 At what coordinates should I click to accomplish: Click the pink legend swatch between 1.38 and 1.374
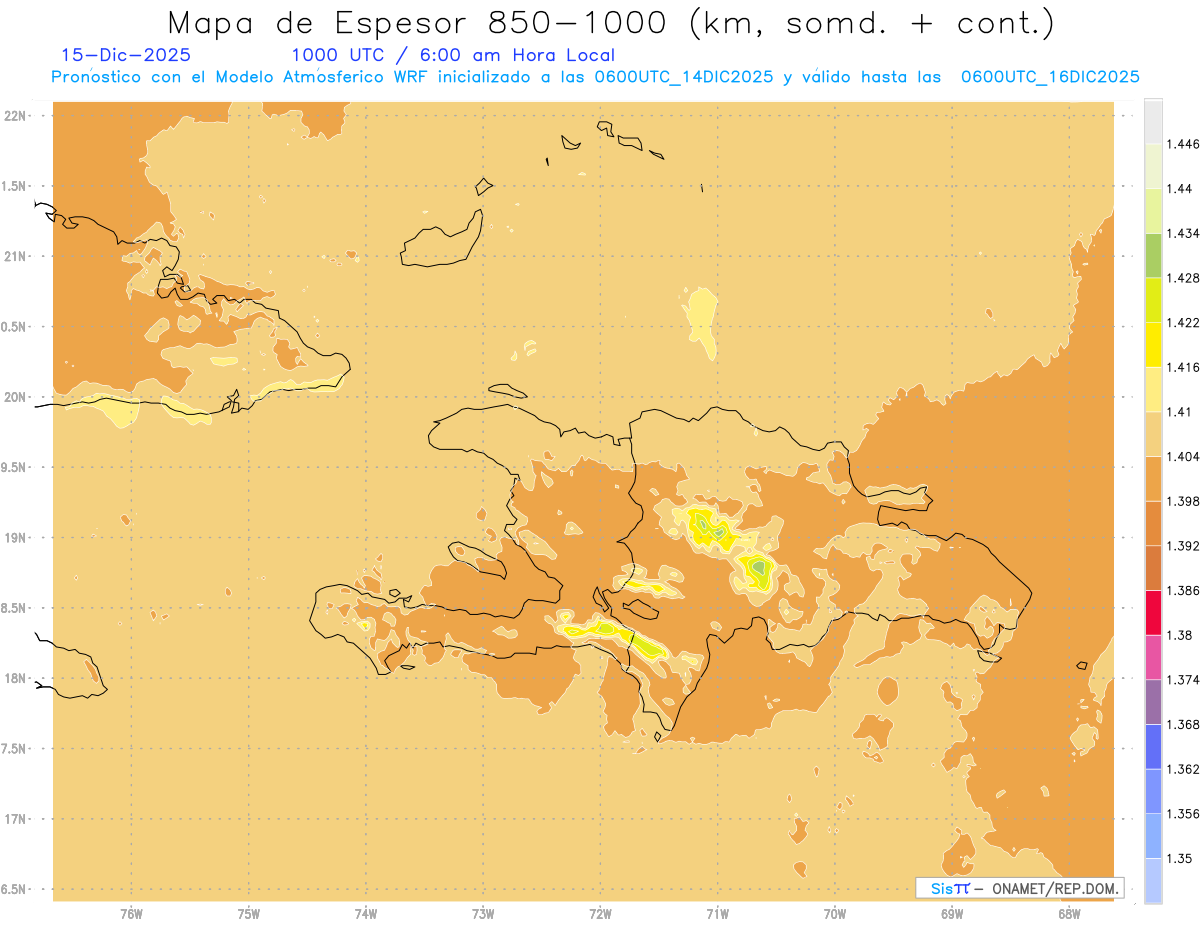[x=1153, y=657]
